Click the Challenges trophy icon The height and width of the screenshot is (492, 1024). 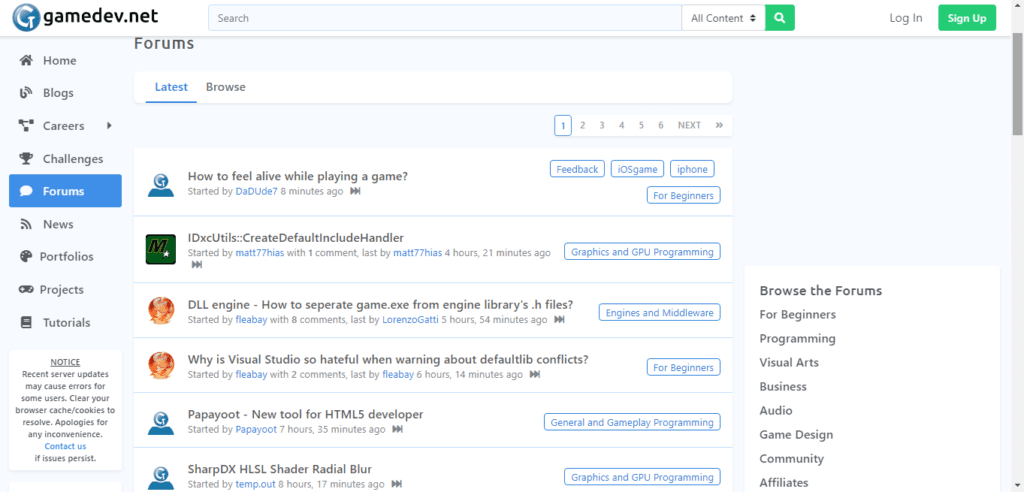(x=26, y=158)
